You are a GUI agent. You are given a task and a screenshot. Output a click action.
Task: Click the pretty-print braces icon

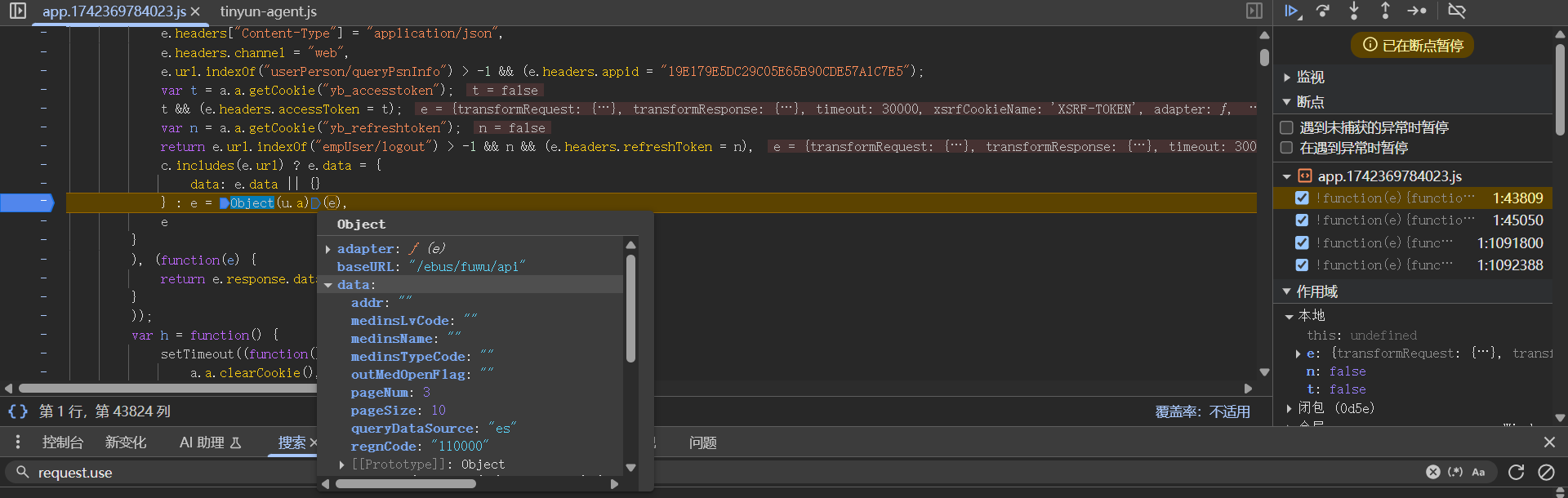point(18,411)
